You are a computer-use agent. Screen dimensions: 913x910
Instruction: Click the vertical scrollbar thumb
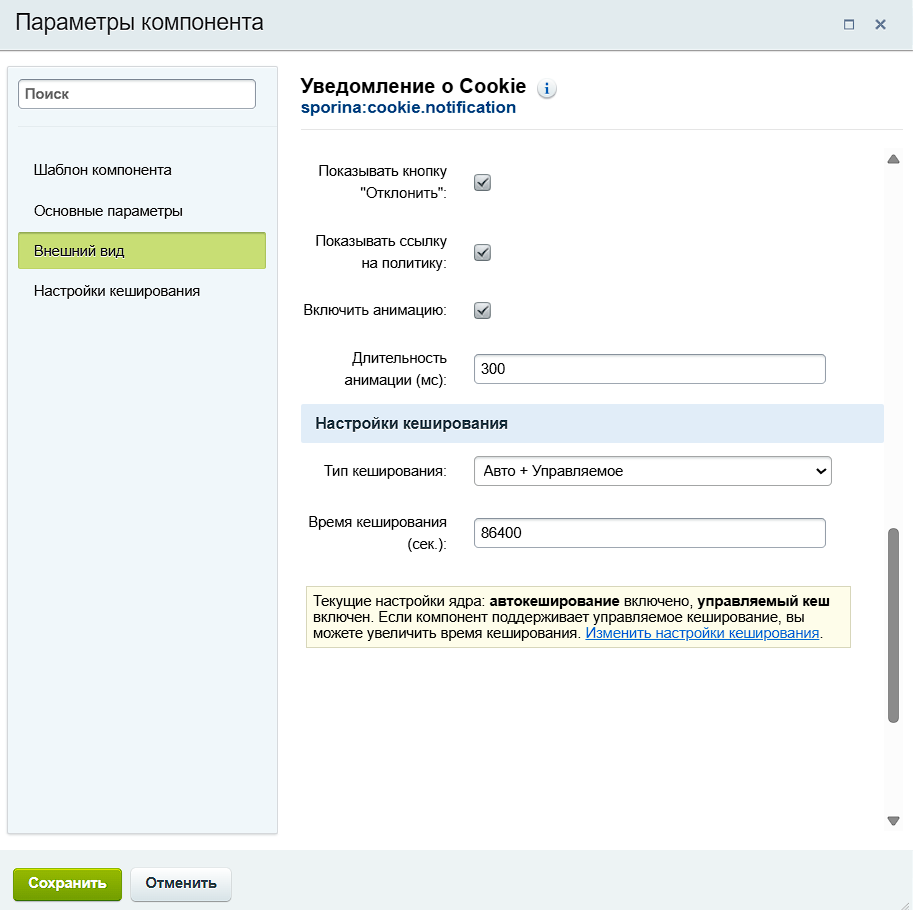(x=893, y=625)
